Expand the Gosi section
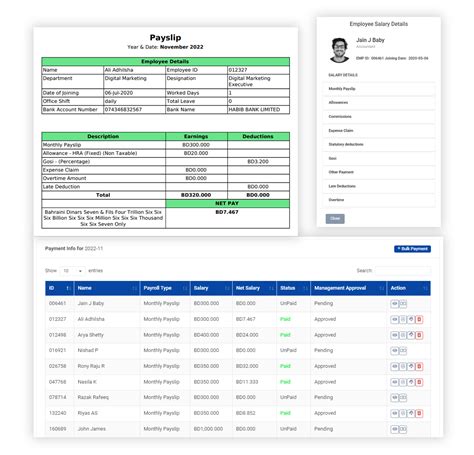The width and height of the screenshot is (474, 455). [379, 158]
